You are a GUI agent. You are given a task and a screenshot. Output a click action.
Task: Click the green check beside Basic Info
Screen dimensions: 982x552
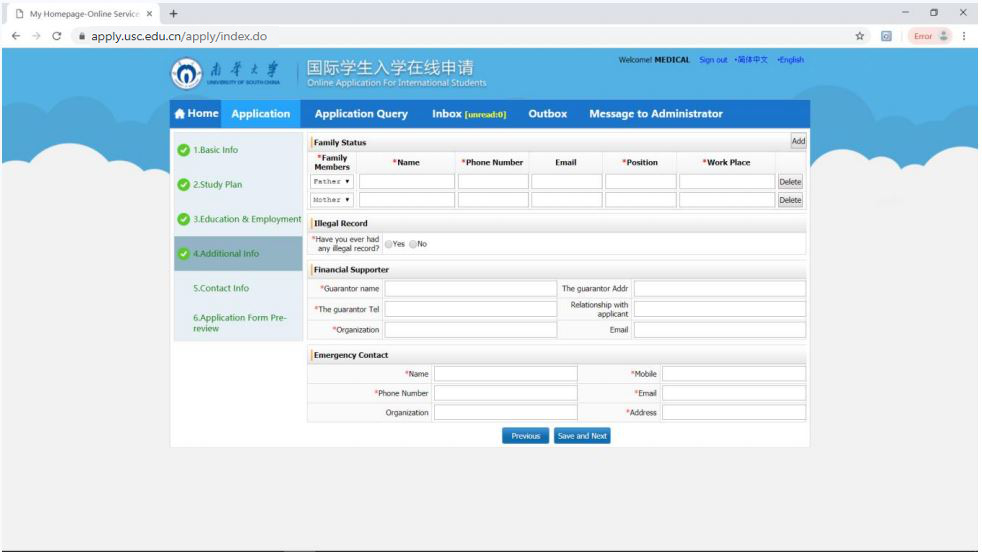[183, 150]
